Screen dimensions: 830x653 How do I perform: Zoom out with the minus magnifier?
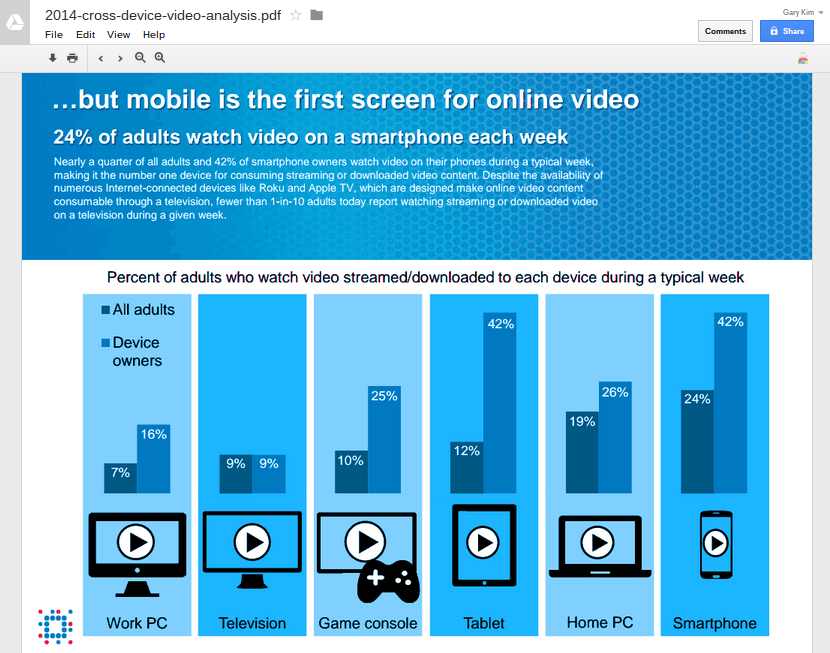point(140,58)
